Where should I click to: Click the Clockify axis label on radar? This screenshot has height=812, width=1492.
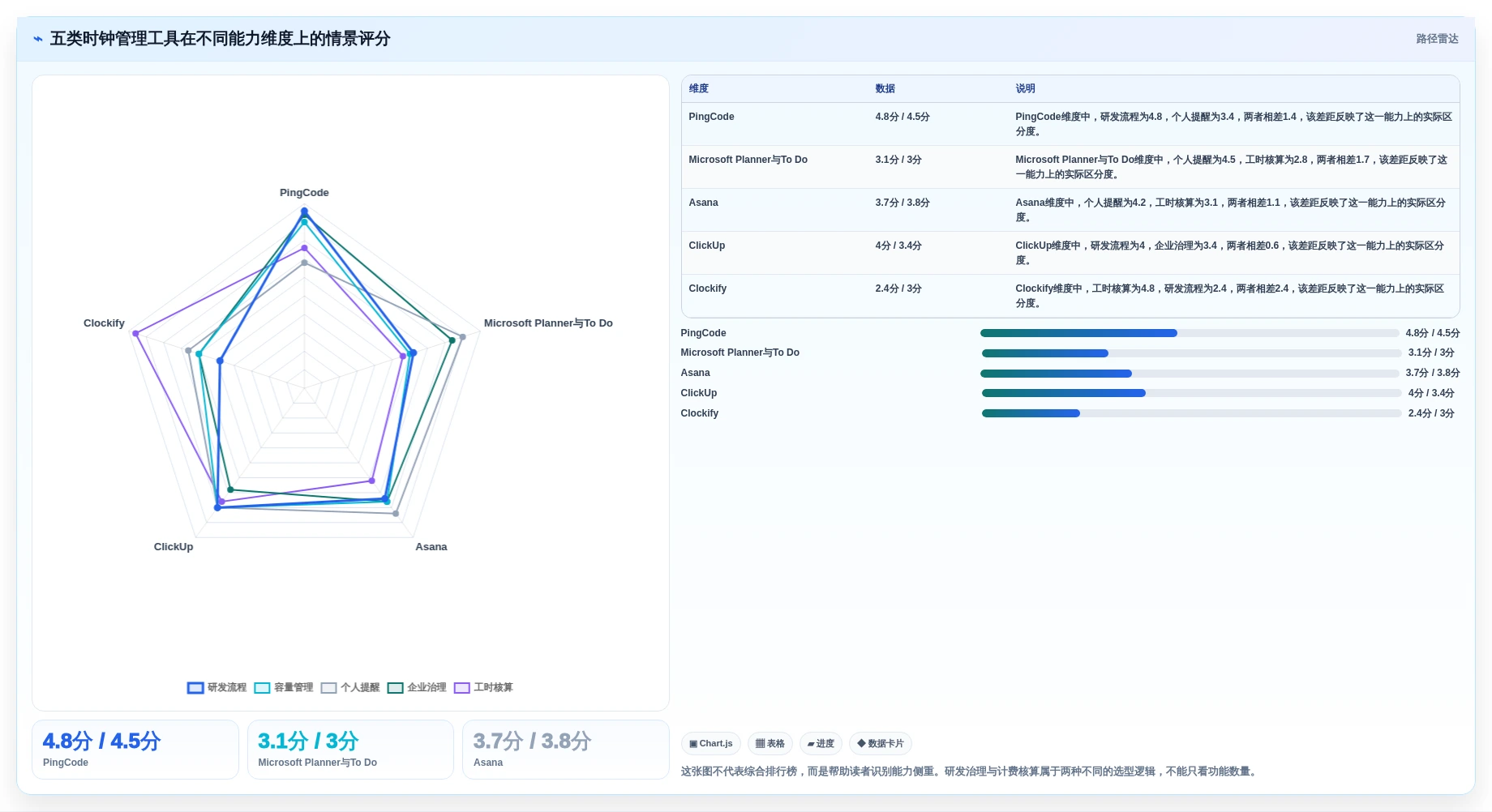pyautogui.click(x=104, y=323)
